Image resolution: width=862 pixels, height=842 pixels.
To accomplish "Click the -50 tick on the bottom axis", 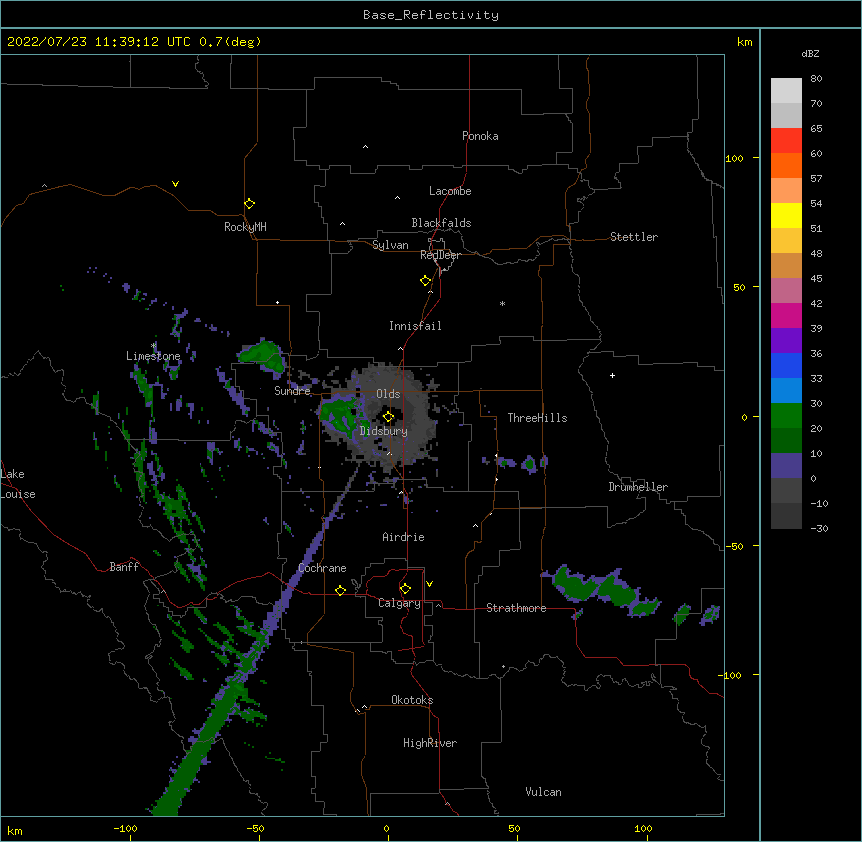I will pos(255,828).
